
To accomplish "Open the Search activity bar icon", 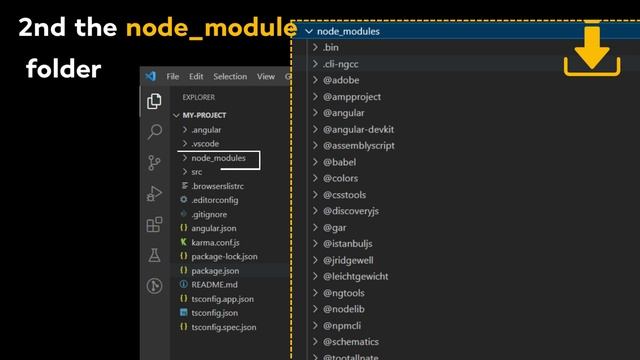I will pos(154,132).
